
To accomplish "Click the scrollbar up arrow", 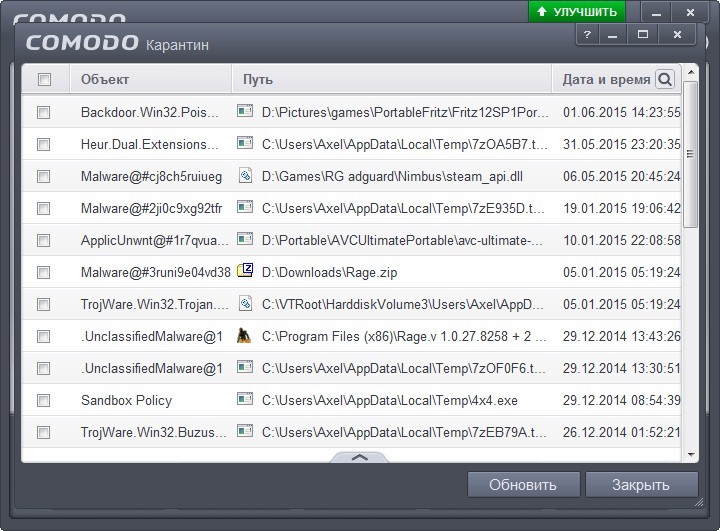I will pyautogui.click(x=691, y=72).
